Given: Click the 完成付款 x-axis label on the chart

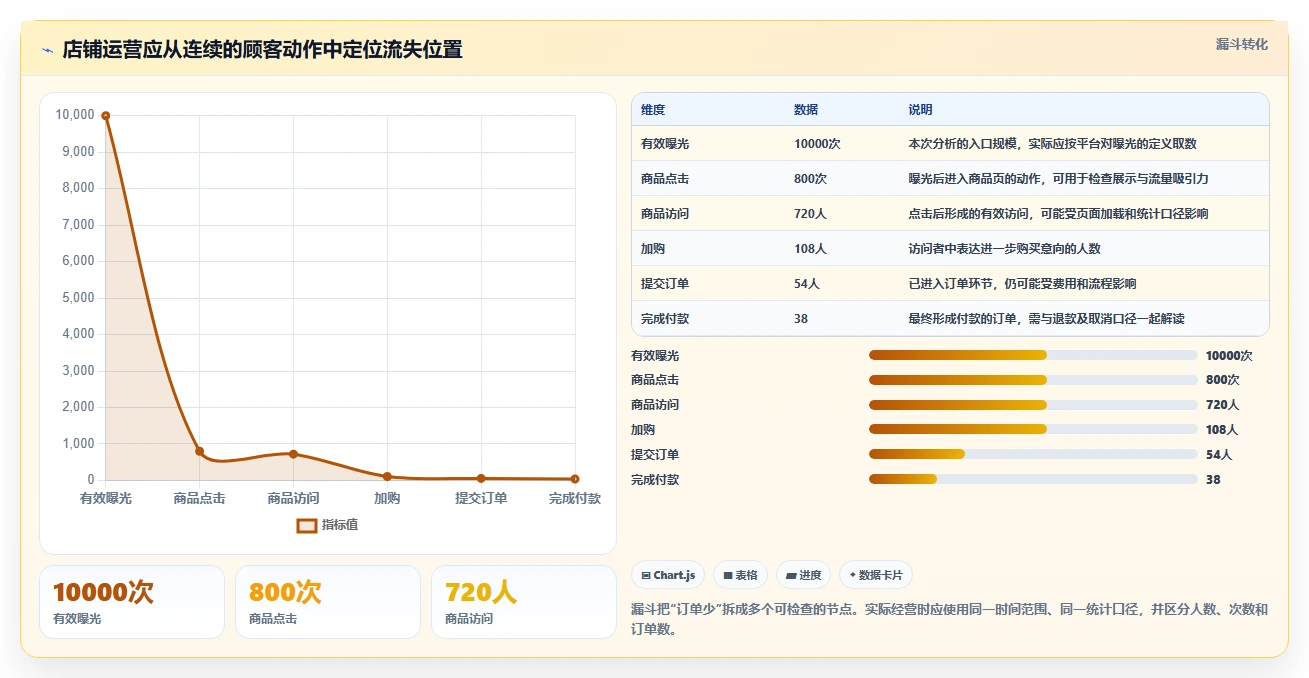Looking at the screenshot, I should click(x=575, y=498).
